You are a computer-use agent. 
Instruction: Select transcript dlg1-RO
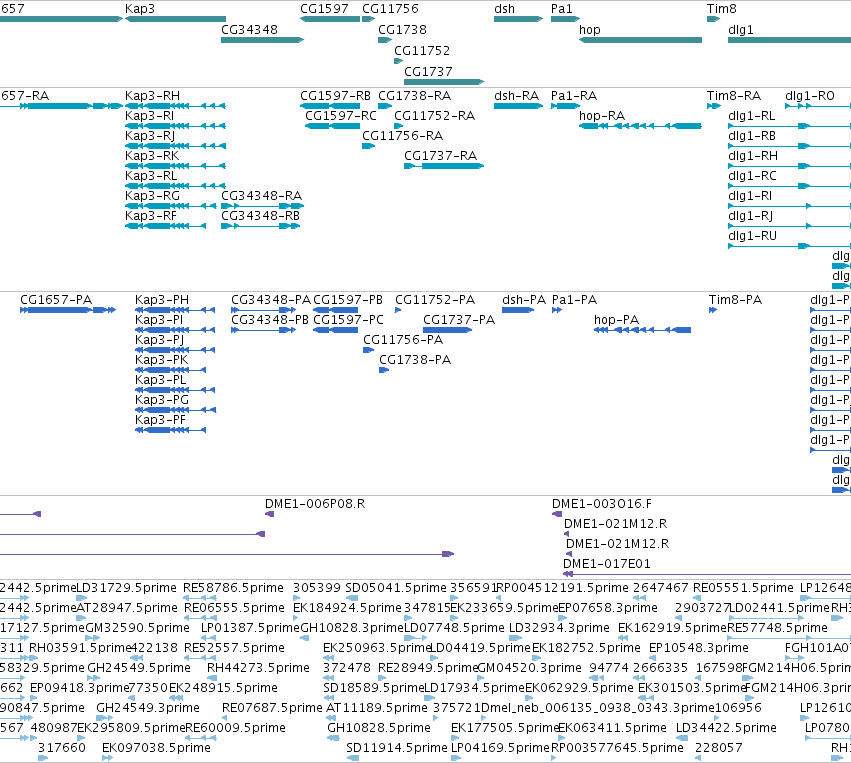818,106
